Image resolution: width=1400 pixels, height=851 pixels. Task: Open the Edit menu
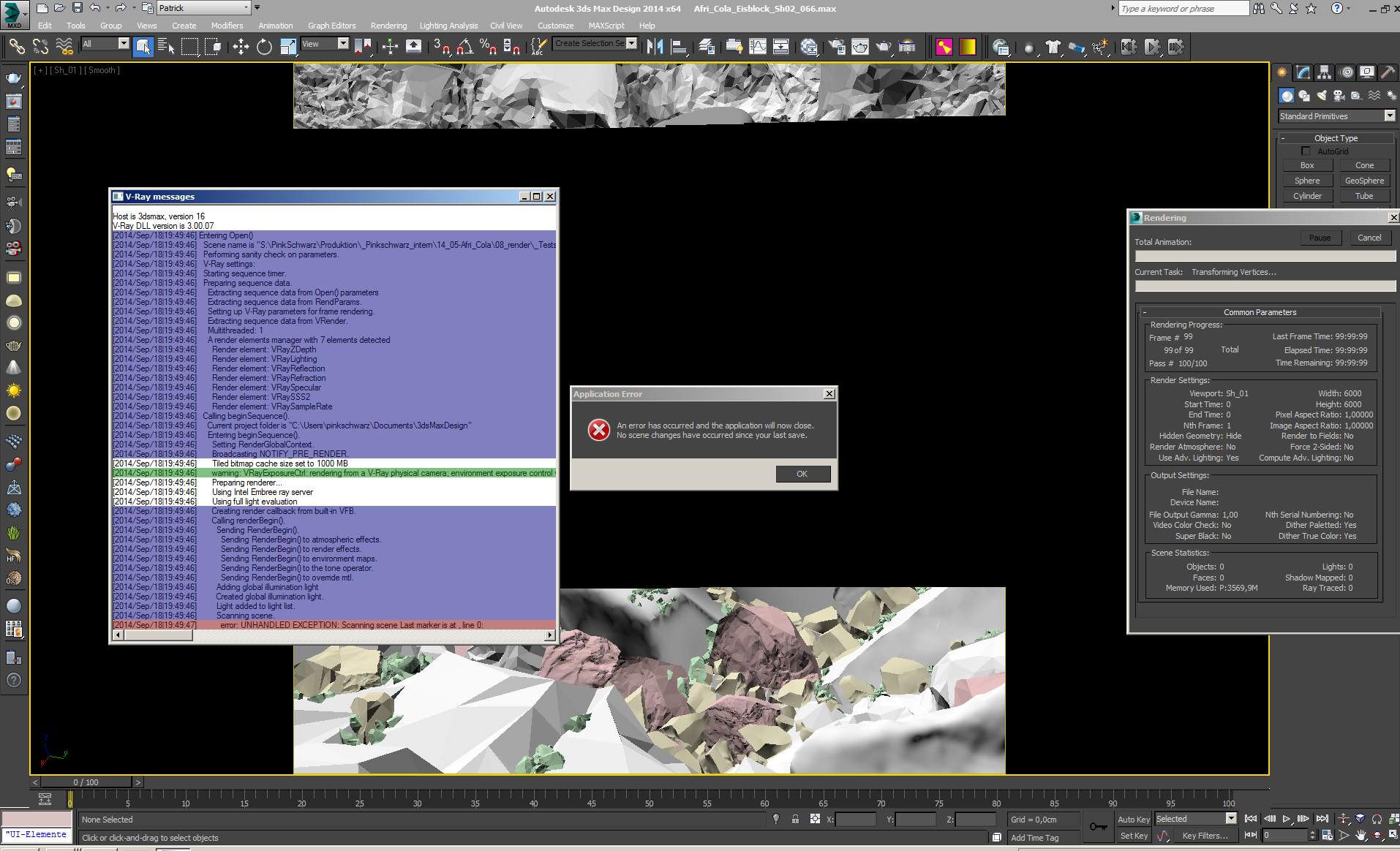[x=45, y=26]
